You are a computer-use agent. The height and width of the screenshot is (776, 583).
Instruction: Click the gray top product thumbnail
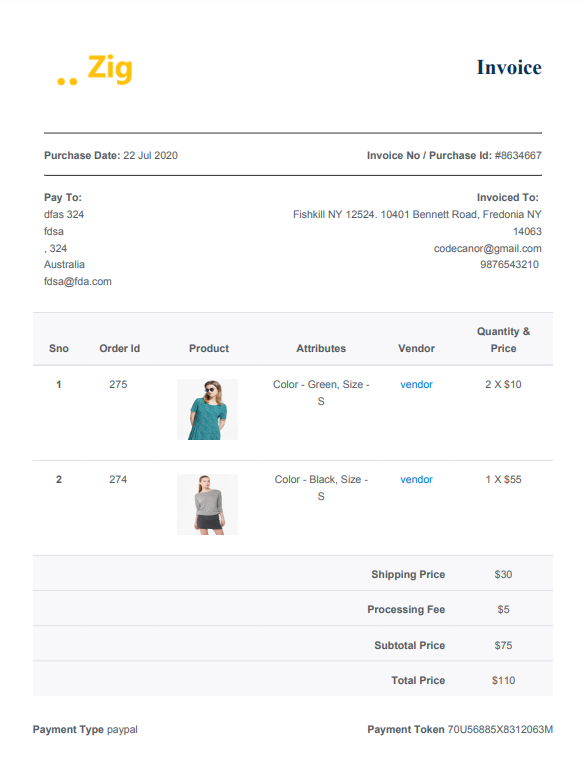(x=207, y=504)
